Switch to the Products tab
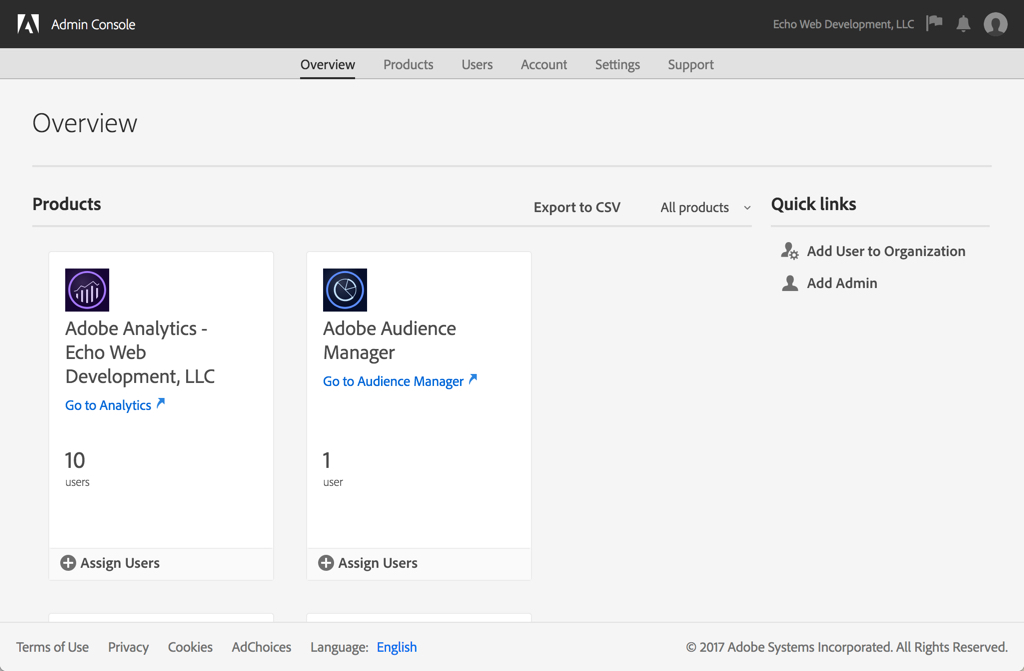This screenshot has height=671, width=1024. click(408, 65)
